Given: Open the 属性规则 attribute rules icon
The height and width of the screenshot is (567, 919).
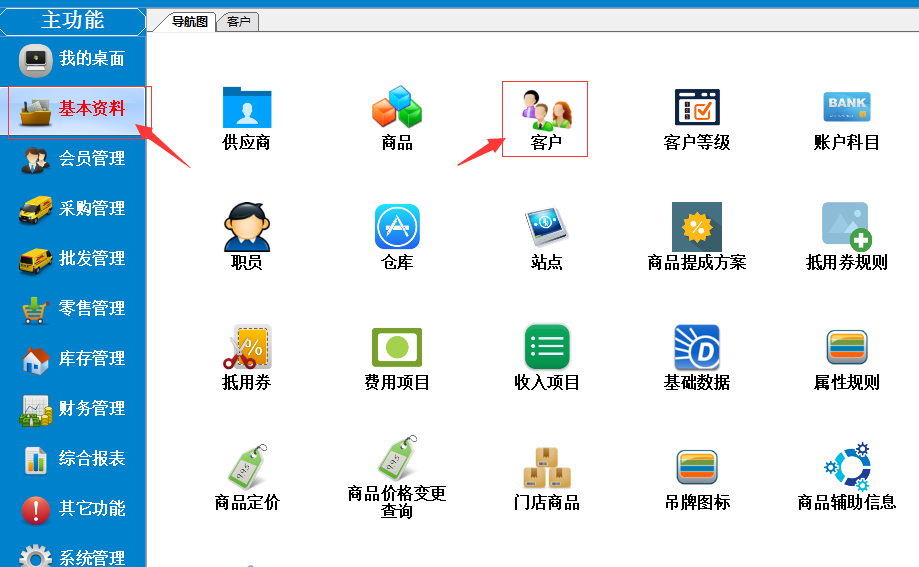Looking at the screenshot, I should click(x=847, y=347).
